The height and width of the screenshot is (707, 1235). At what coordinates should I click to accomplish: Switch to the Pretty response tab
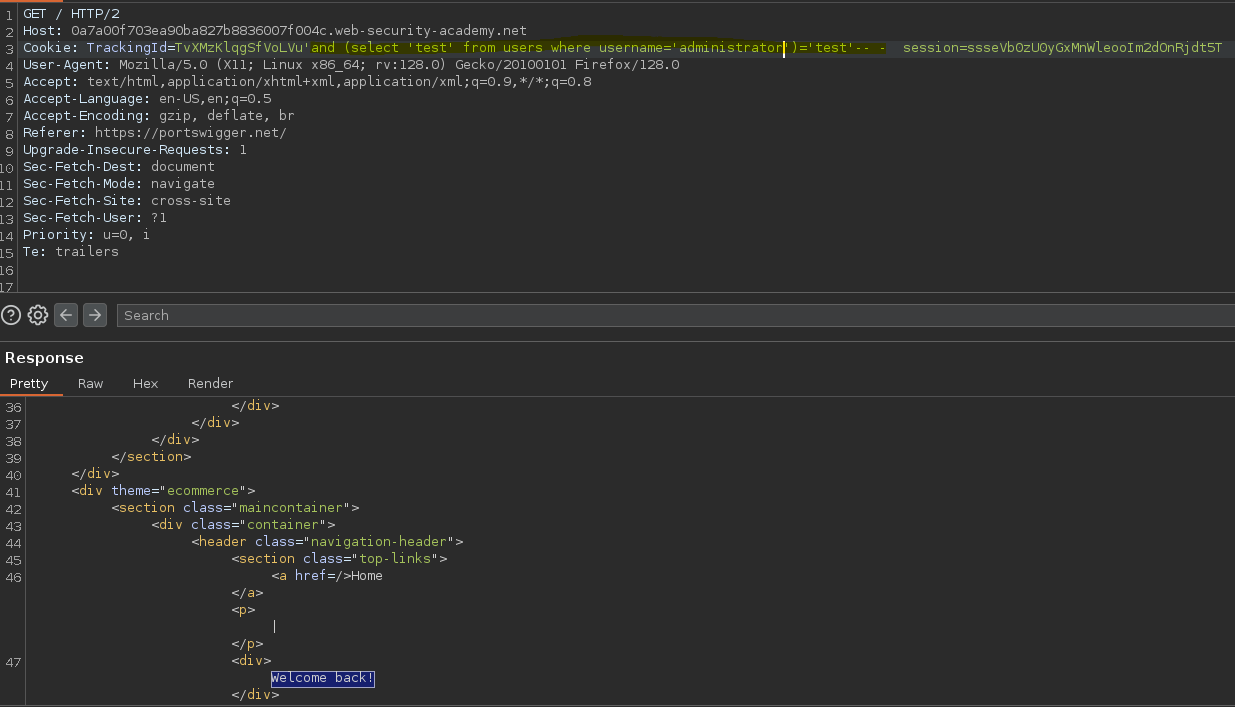tap(29, 384)
